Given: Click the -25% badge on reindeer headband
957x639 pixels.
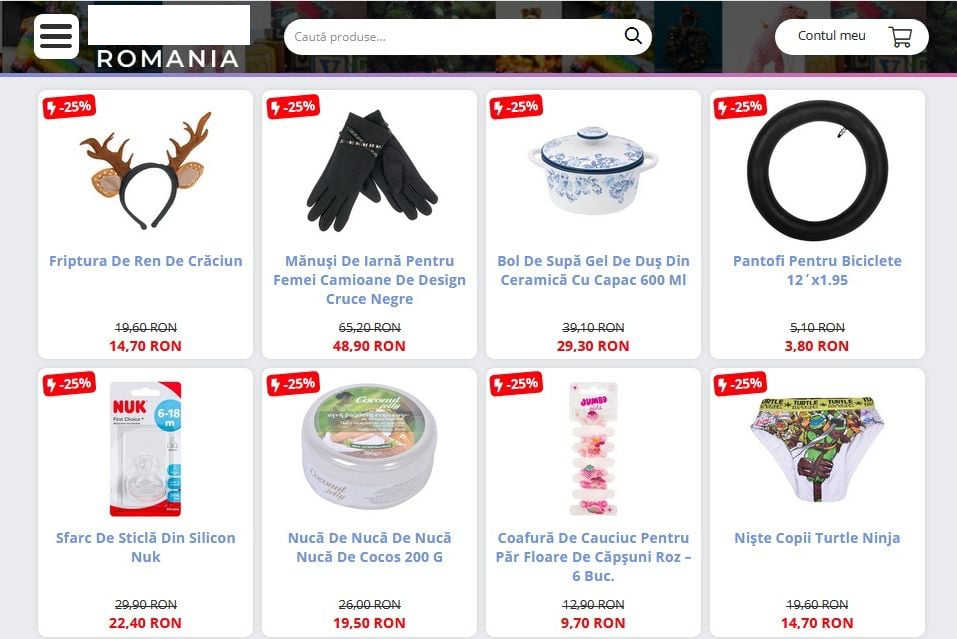Looking at the screenshot, I should click(69, 107).
